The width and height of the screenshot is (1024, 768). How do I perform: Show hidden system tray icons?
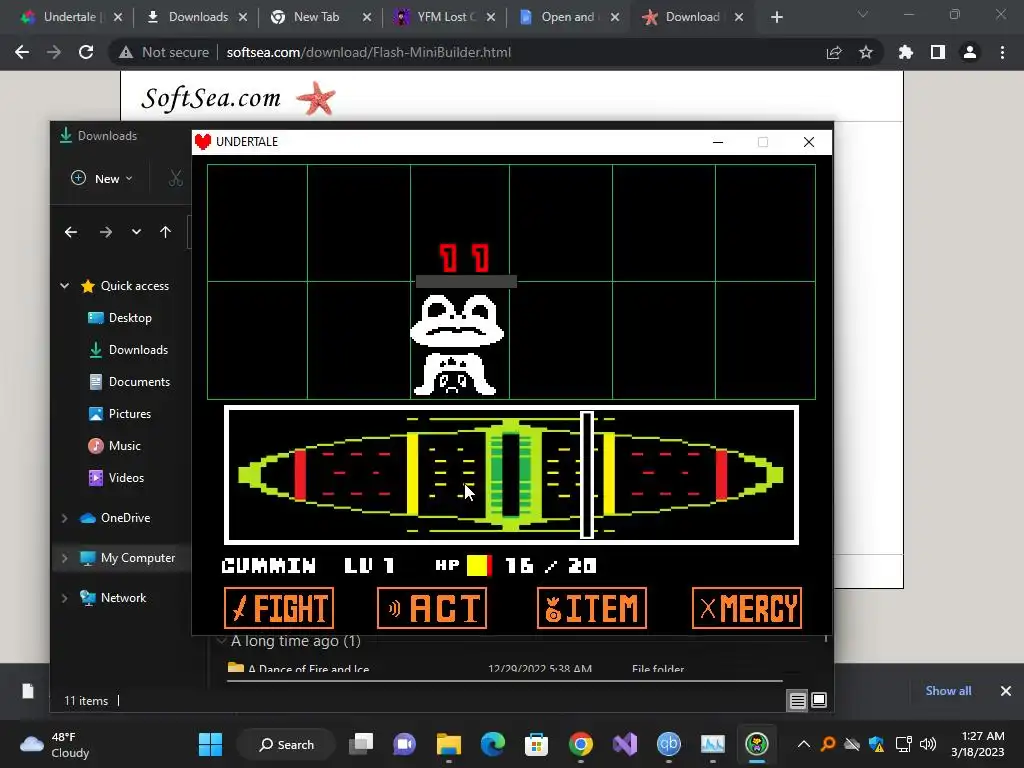(x=804, y=744)
